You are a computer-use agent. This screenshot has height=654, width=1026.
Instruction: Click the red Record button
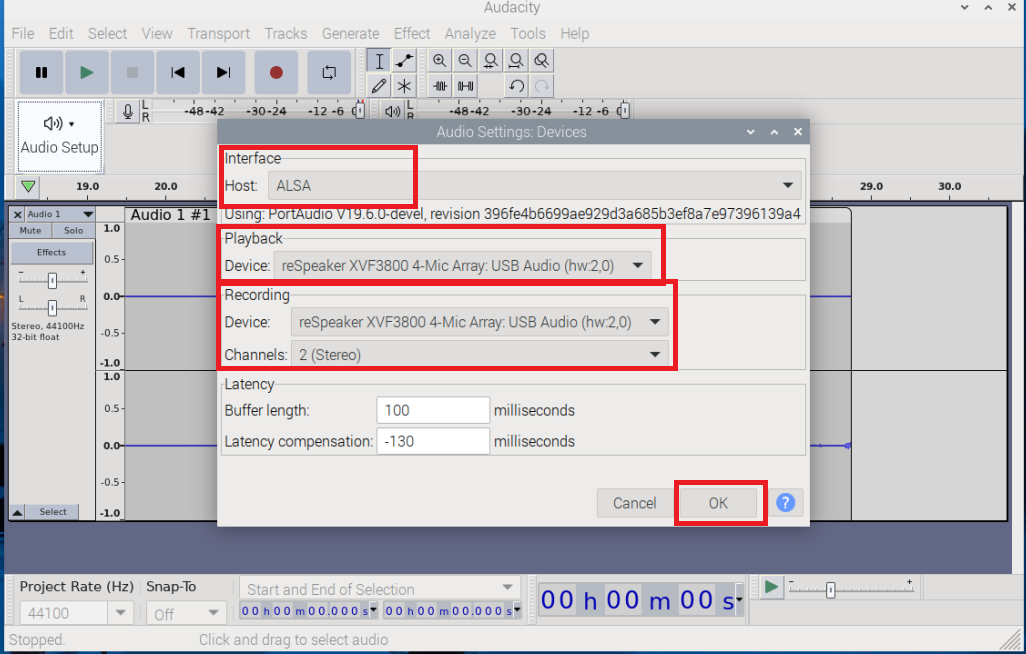[276, 73]
